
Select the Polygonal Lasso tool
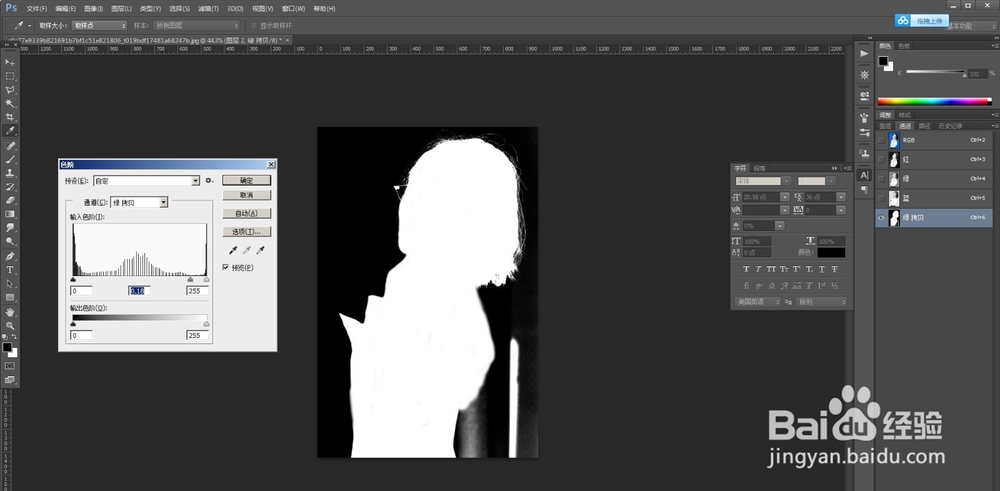click(x=10, y=90)
